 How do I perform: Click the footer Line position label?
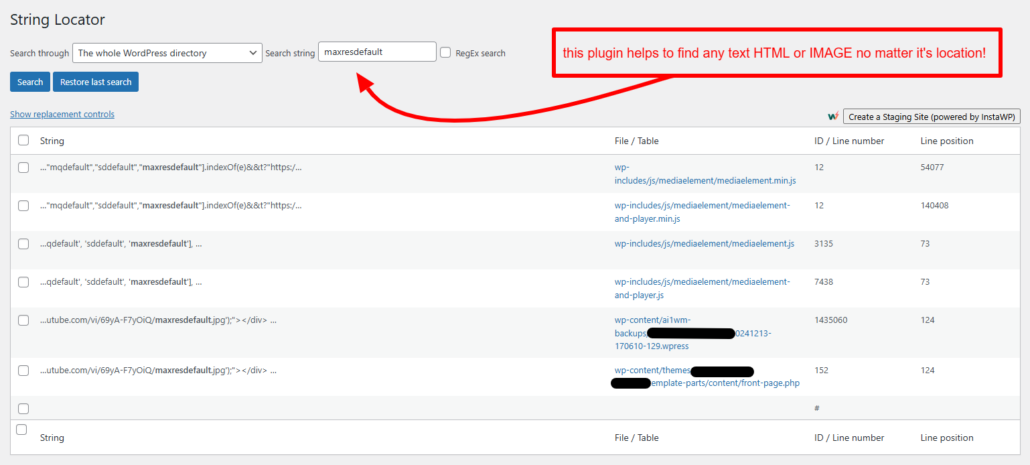click(x=947, y=437)
